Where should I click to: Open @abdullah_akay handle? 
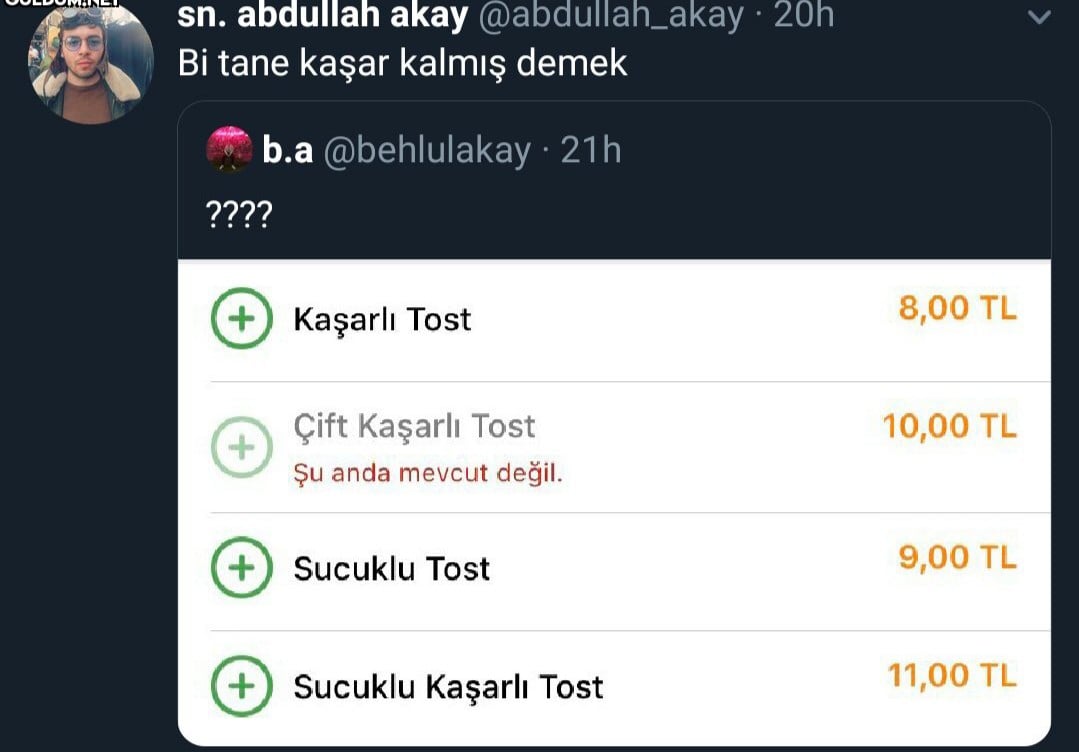tap(611, 15)
